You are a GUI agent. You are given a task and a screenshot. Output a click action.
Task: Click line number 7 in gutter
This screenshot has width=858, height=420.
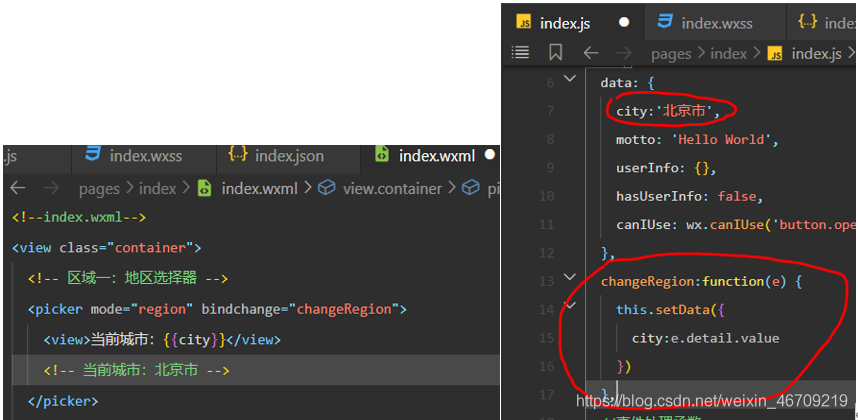(x=550, y=111)
